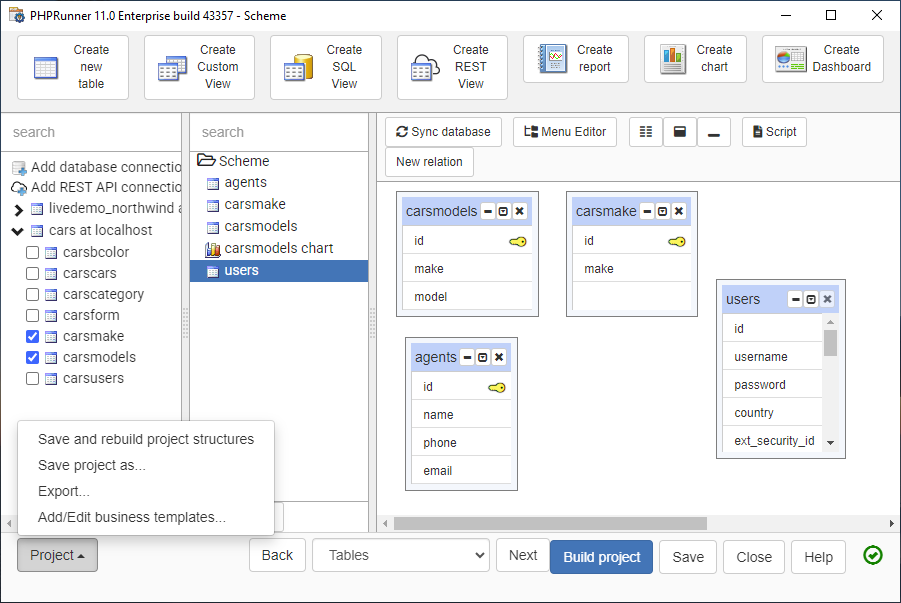This screenshot has height=603, width=901.
Task: Close the agents table box
Action: pos(499,358)
